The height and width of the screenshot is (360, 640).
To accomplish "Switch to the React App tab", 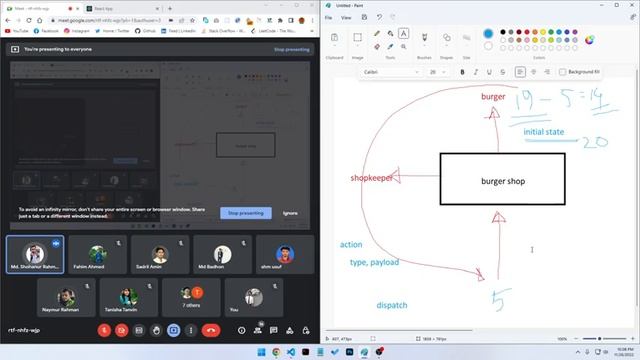I will 123,8.
